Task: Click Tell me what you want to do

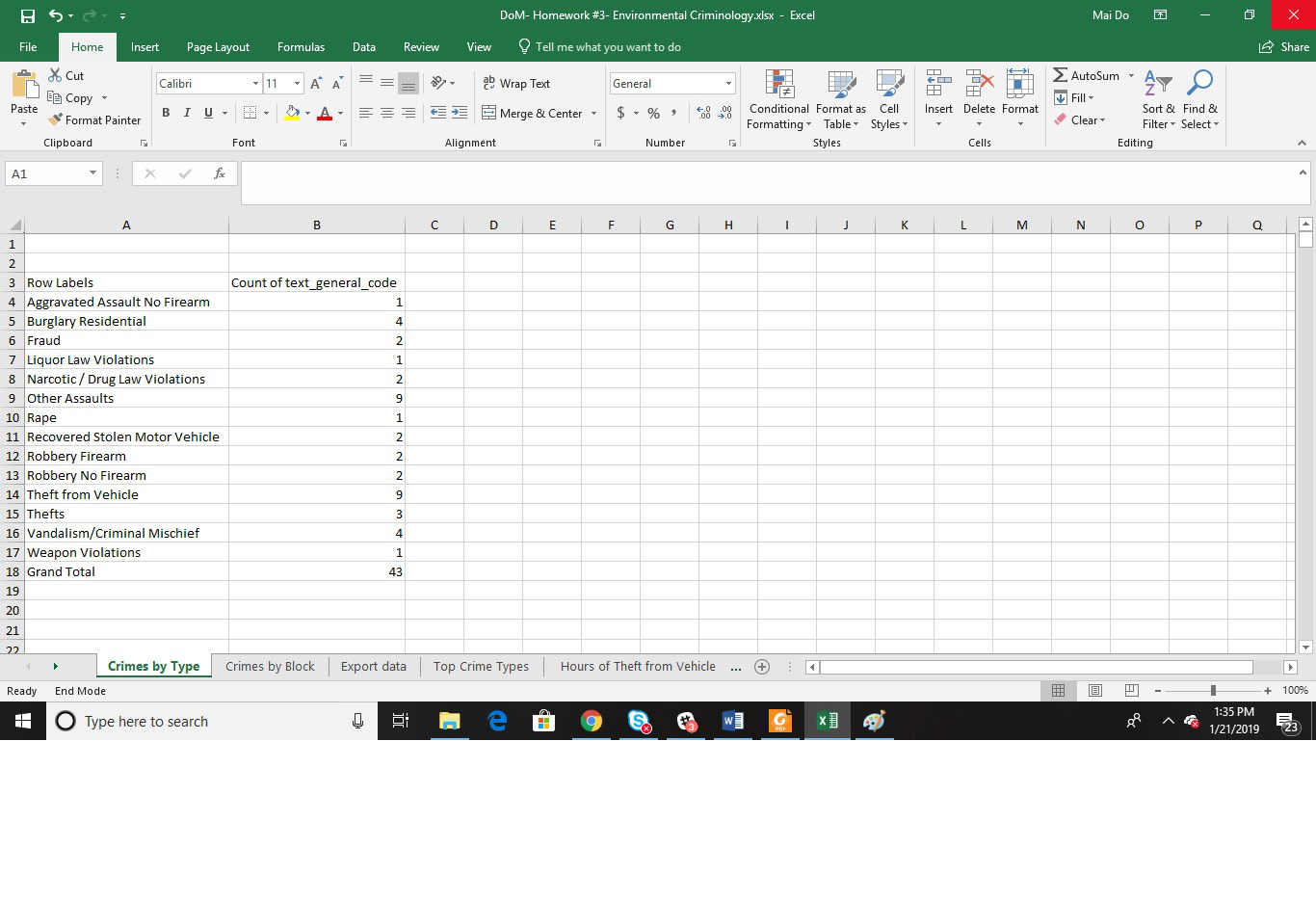Action: (599, 46)
